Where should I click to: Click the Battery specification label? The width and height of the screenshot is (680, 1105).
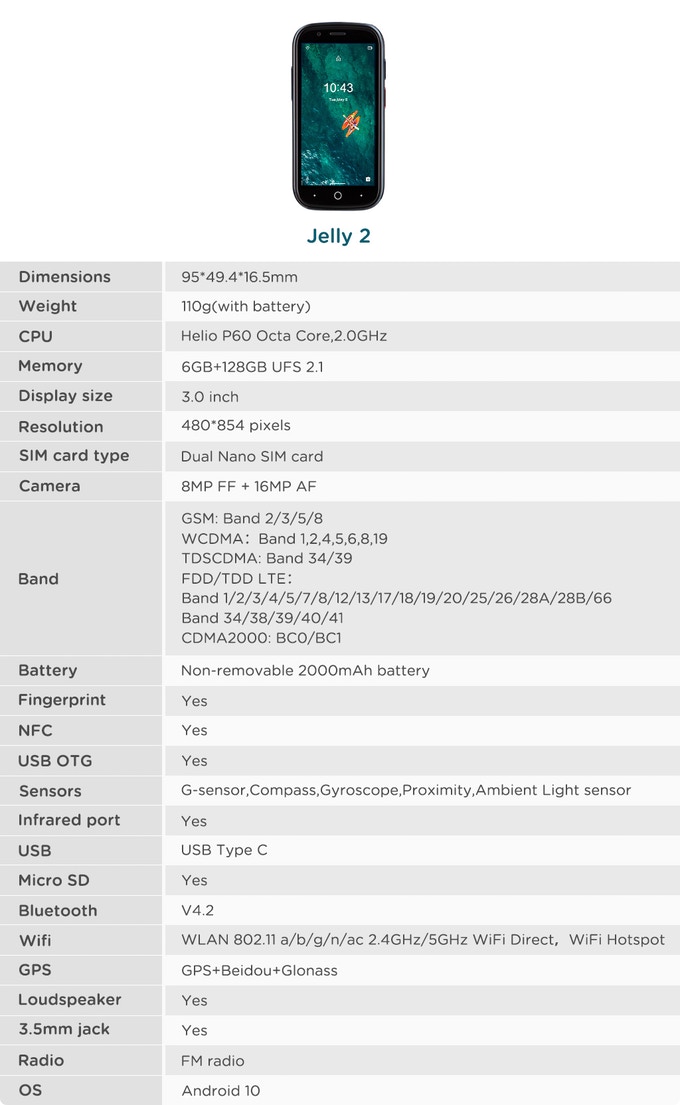coord(47,670)
